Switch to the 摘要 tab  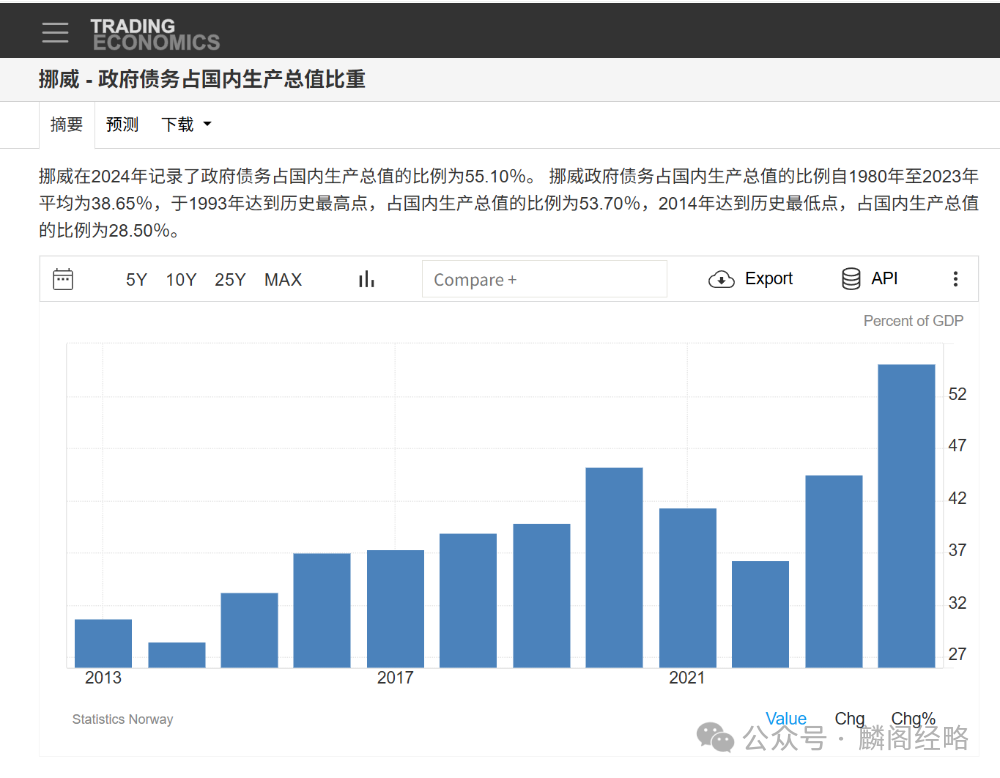pyautogui.click(x=67, y=124)
